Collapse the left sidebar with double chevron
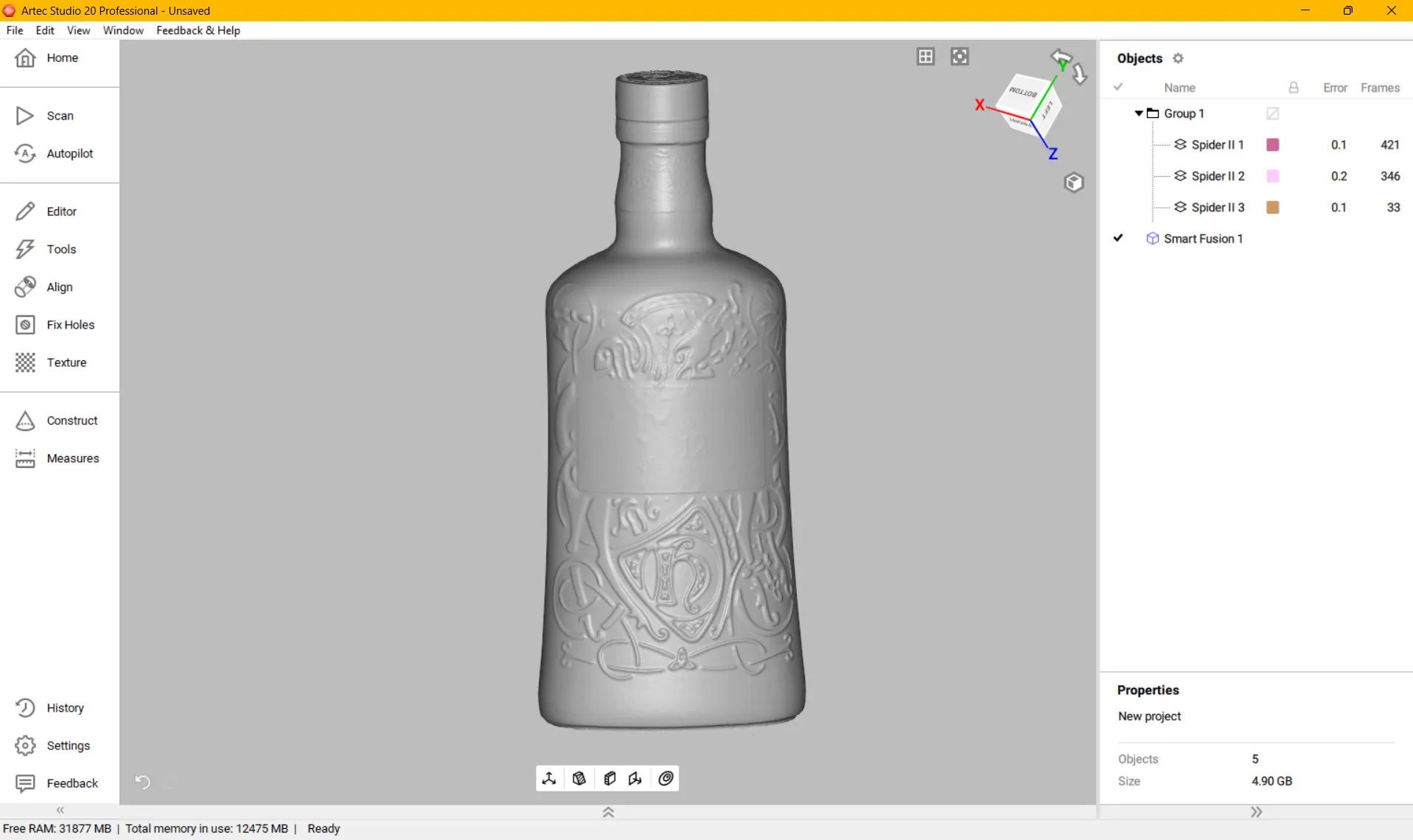 (x=60, y=810)
